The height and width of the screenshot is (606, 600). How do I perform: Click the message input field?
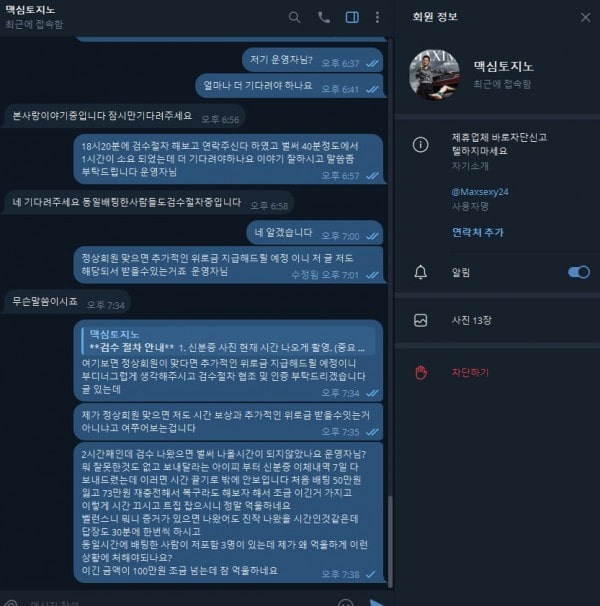178,602
